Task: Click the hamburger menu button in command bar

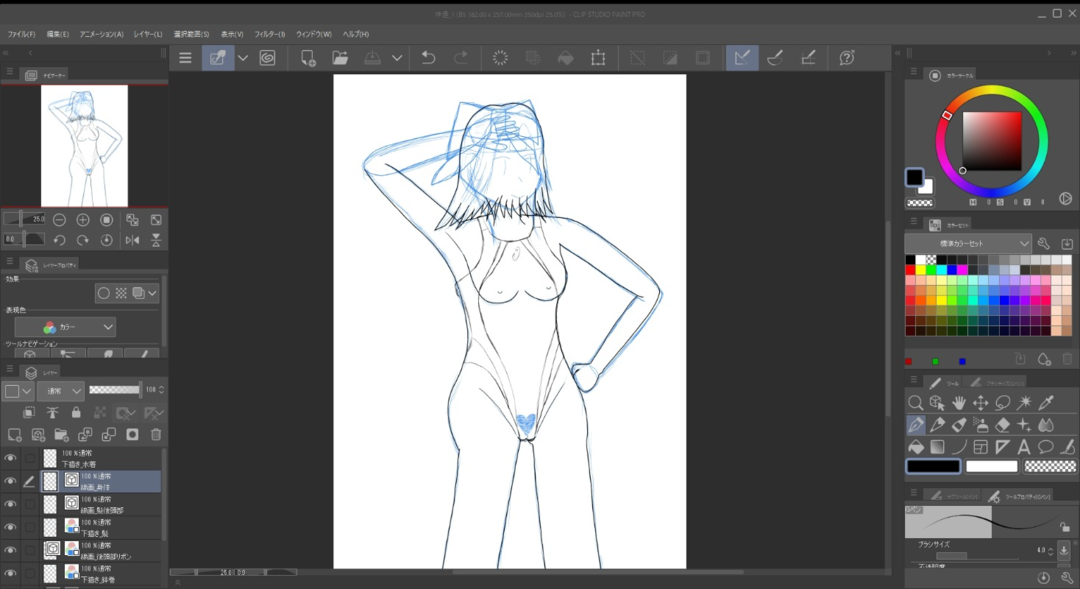Action: (x=185, y=58)
